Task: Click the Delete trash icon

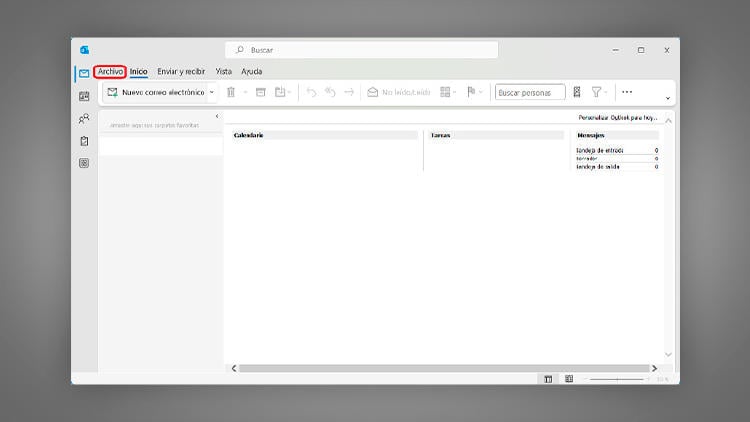Action: (x=231, y=92)
